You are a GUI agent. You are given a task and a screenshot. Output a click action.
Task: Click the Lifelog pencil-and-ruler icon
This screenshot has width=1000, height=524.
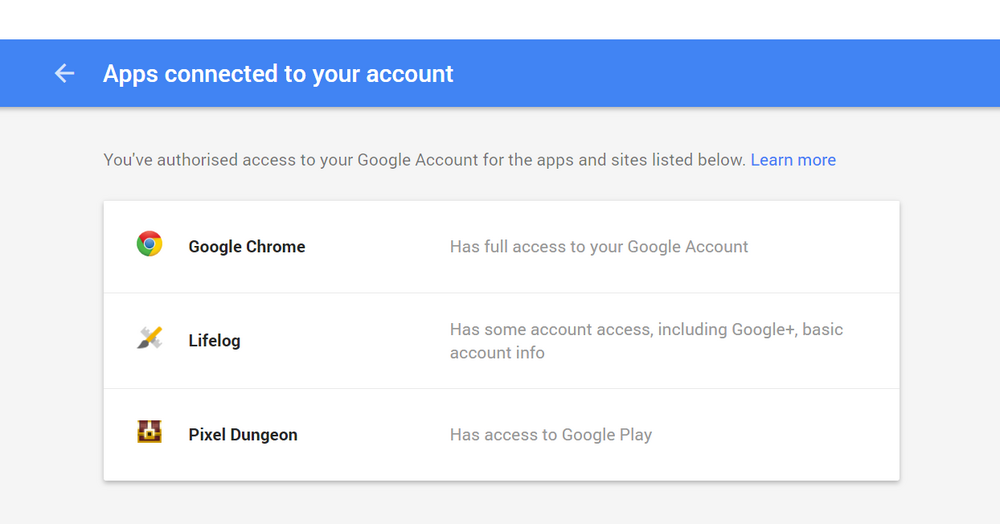[x=149, y=338]
